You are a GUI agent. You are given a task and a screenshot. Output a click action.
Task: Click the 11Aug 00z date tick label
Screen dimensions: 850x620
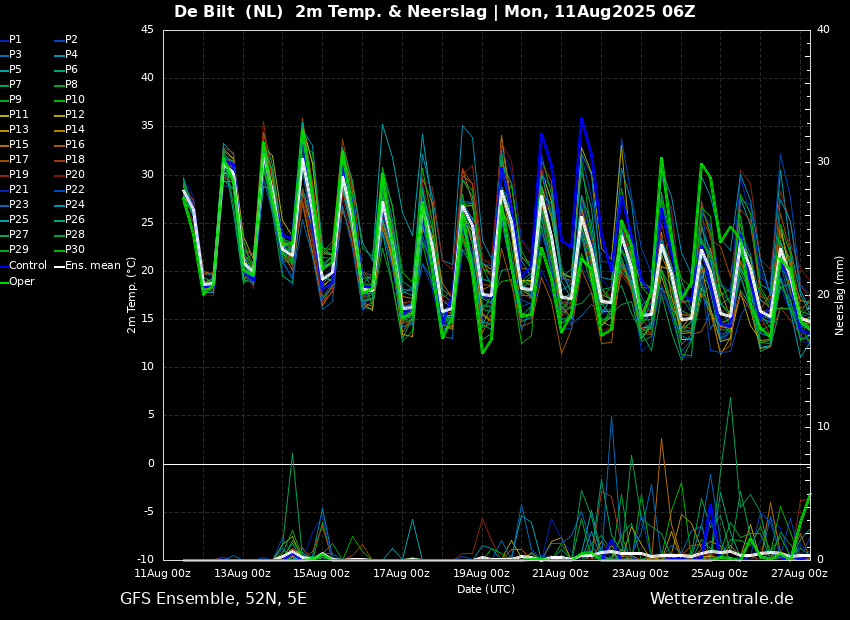(163, 573)
